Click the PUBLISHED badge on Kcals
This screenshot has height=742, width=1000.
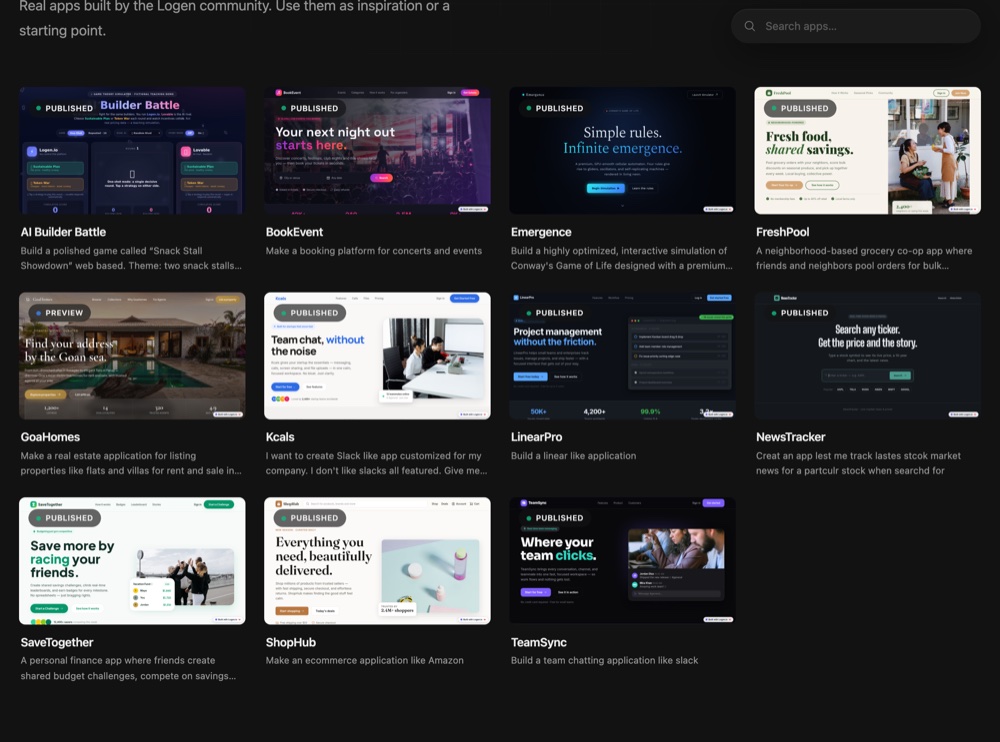[310, 313]
